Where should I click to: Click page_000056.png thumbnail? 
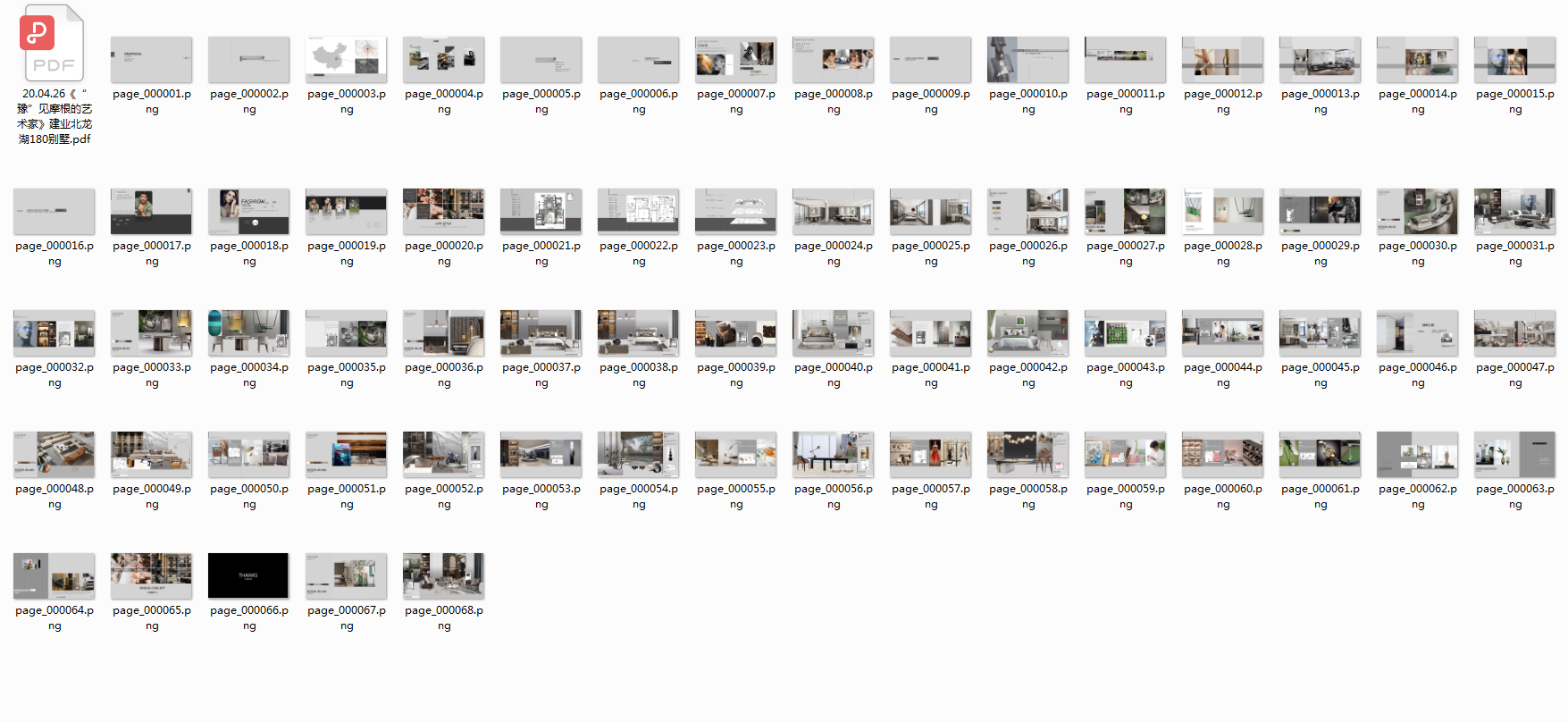pos(833,455)
